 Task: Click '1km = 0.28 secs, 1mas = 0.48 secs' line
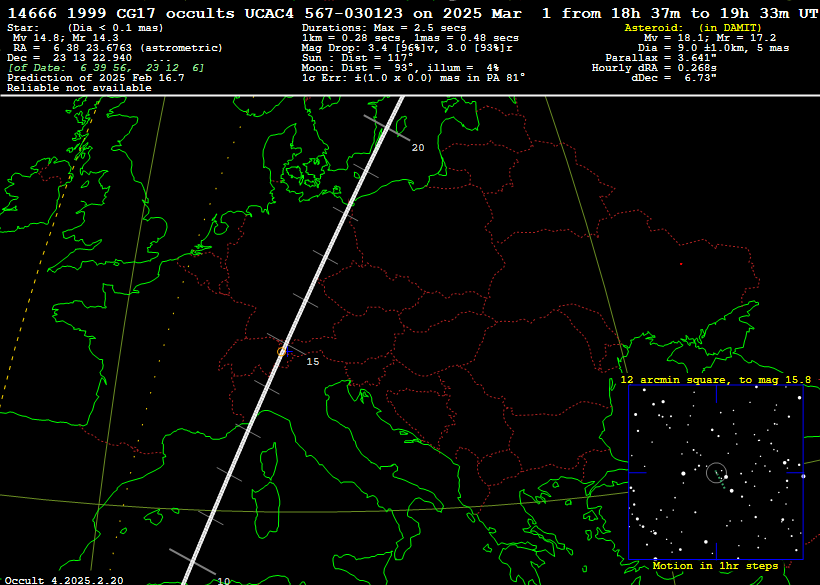click(410, 38)
